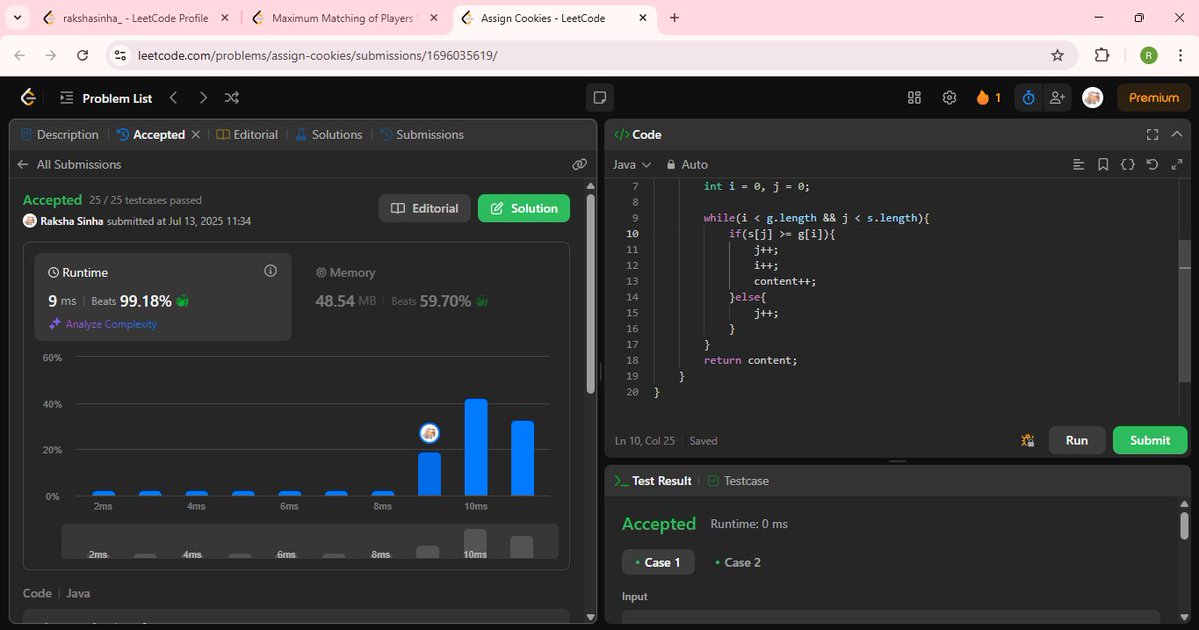
Task: Reload the page in the browser
Action: pos(83,55)
